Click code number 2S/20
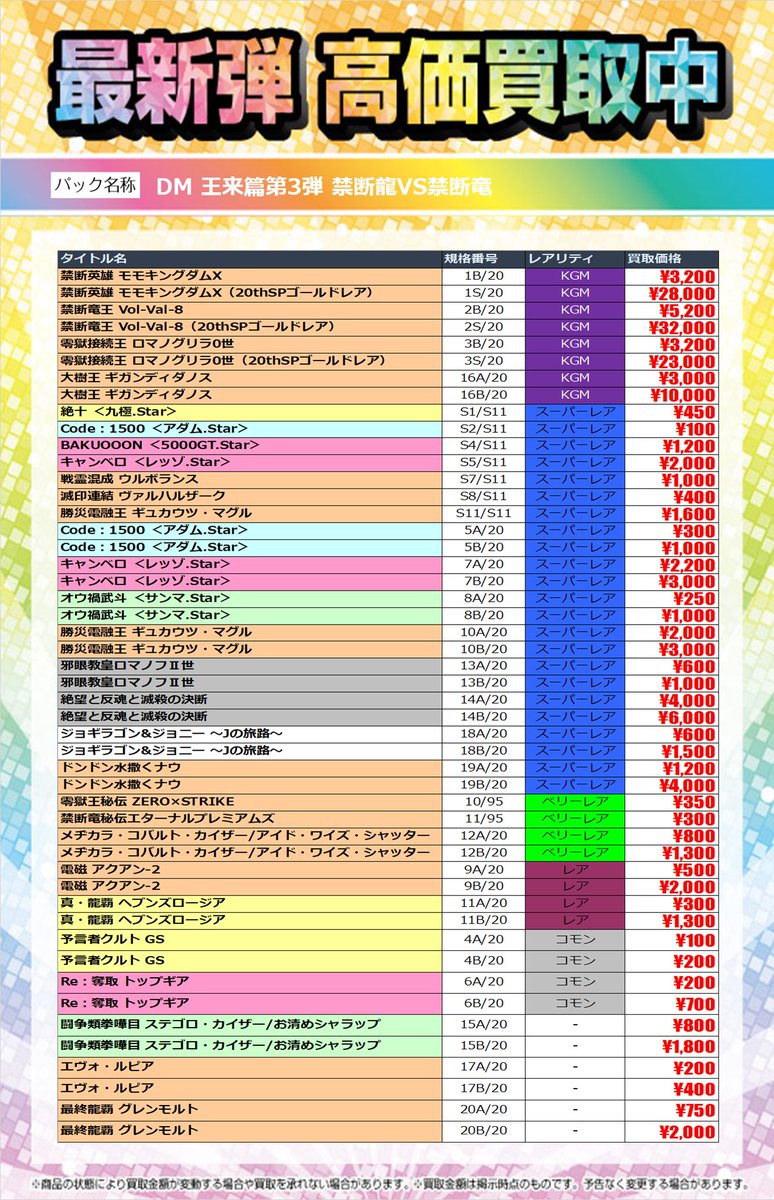The width and height of the screenshot is (774, 1200). pyautogui.click(x=483, y=326)
